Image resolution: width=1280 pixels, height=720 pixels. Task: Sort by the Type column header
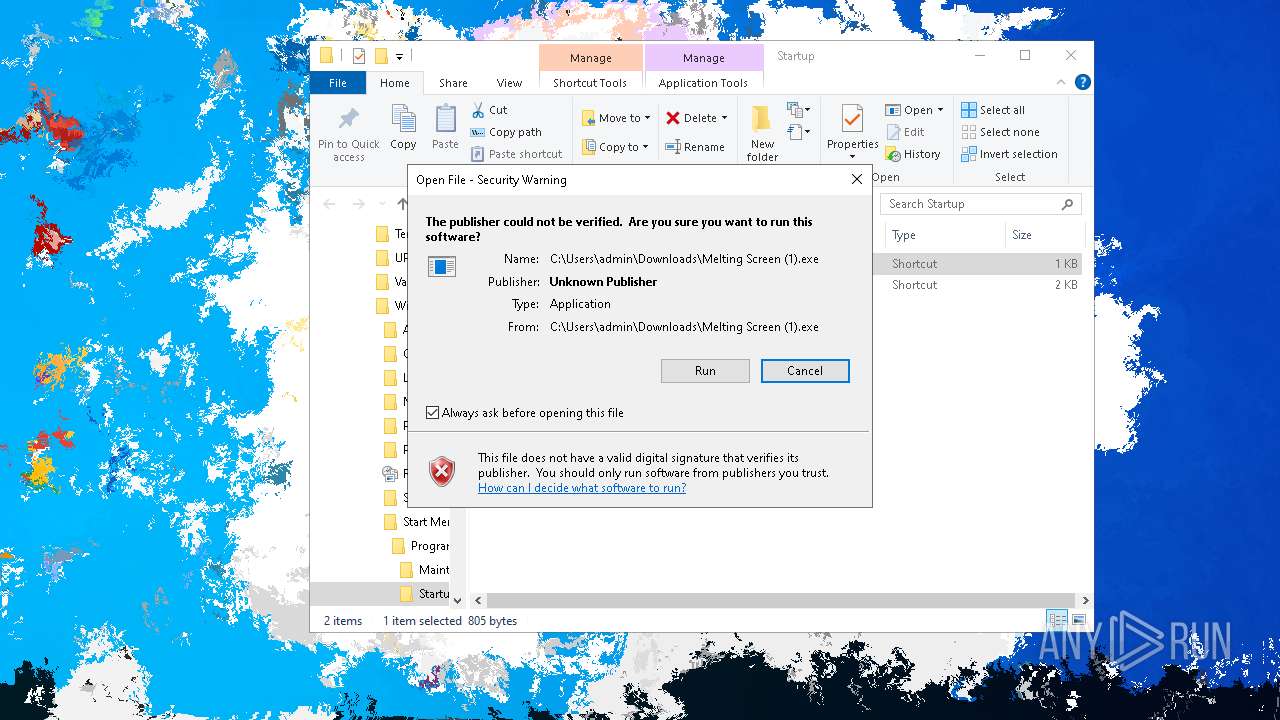pos(945,235)
